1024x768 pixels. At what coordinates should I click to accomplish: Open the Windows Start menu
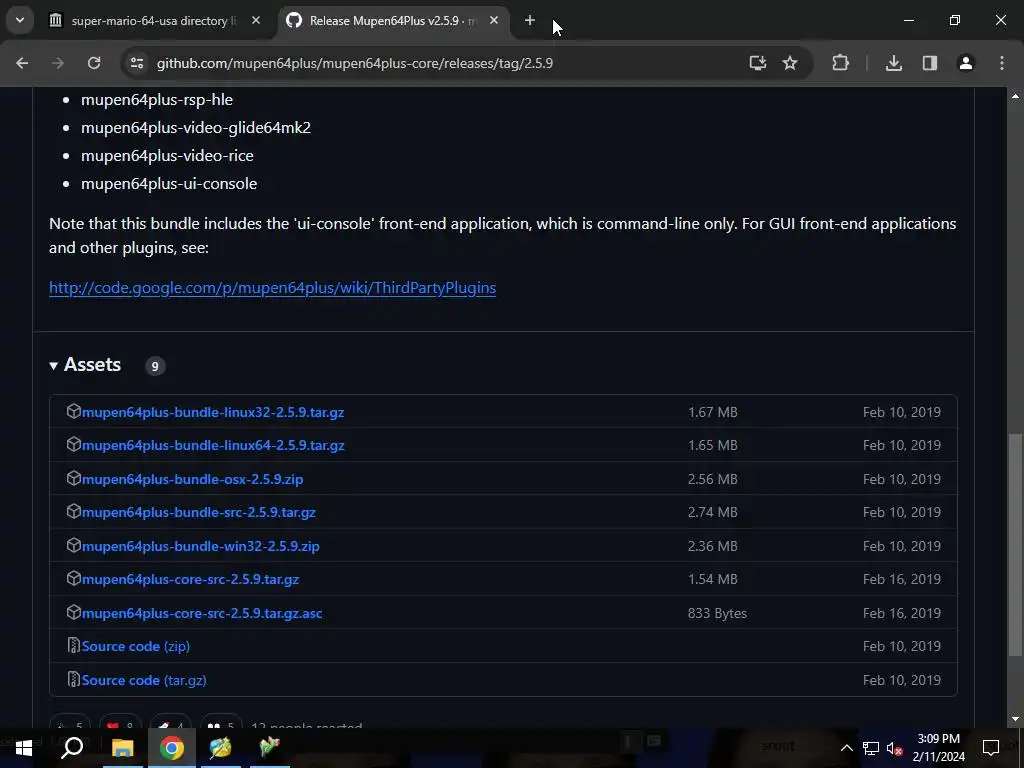24,747
